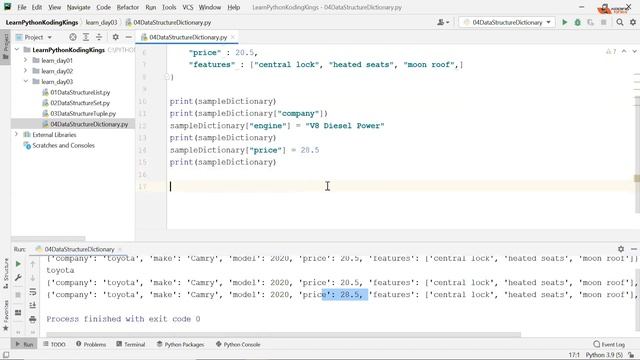Open the Terminal tool window
The height and width of the screenshot is (360, 640).
pyautogui.click(x=131, y=344)
